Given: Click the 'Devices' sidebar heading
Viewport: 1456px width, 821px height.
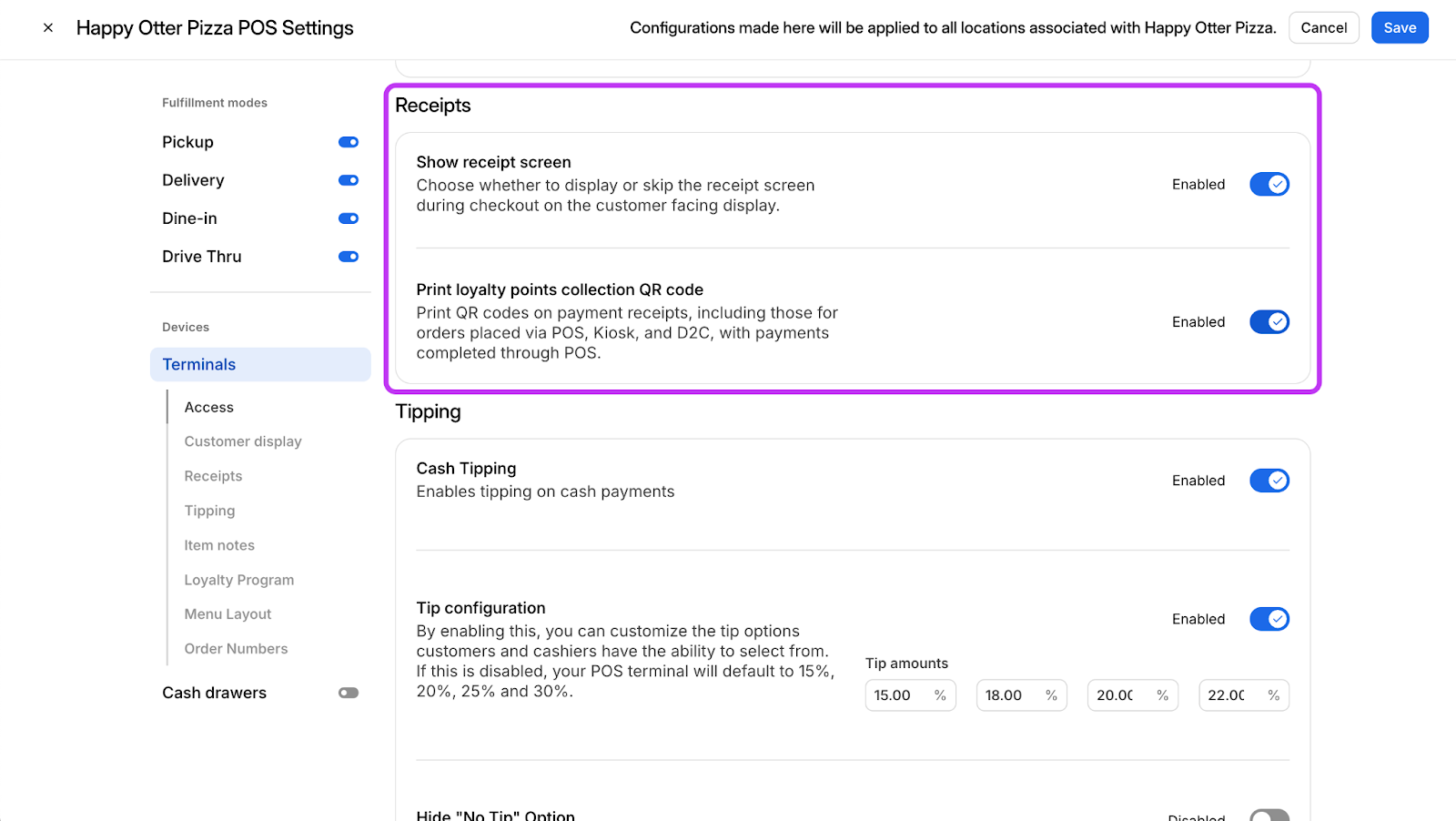Looking at the screenshot, I should point(186,327).
